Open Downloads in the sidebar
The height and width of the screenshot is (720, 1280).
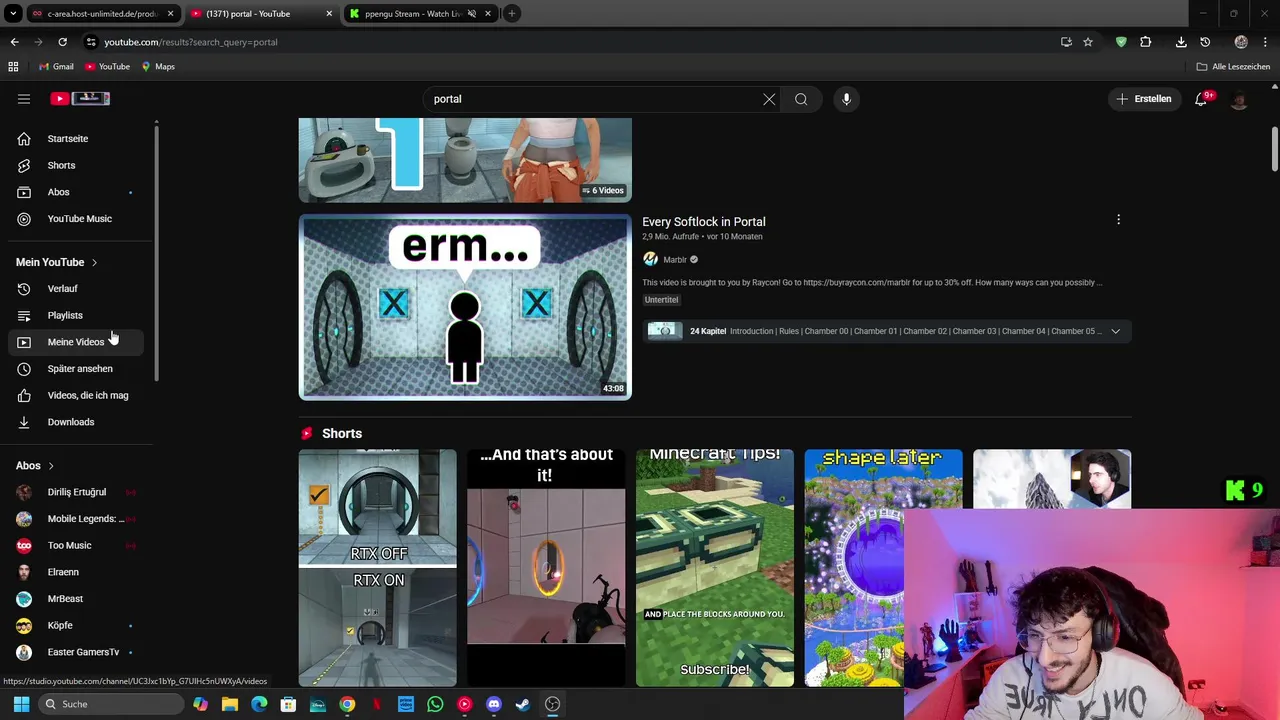click(76, 422)
